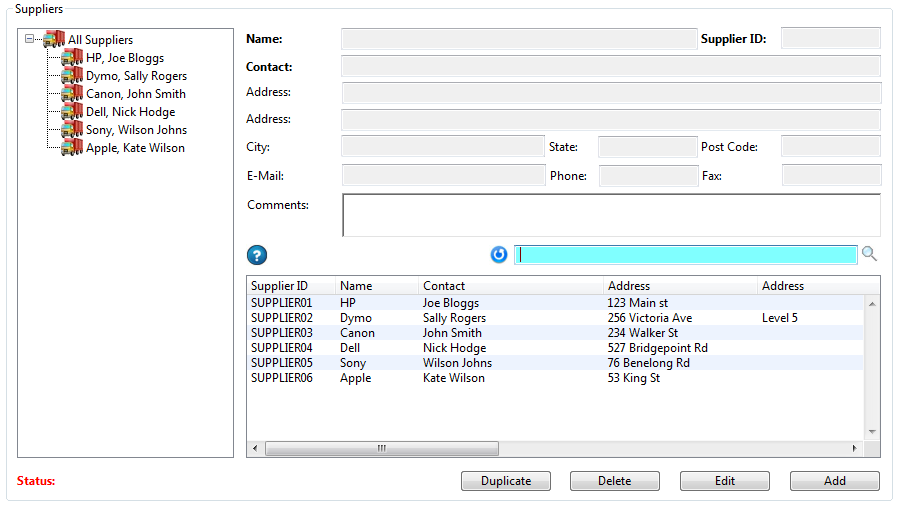
Task: Click the truck icon for HP, Joe Bloggs
Action: (72, 58)
